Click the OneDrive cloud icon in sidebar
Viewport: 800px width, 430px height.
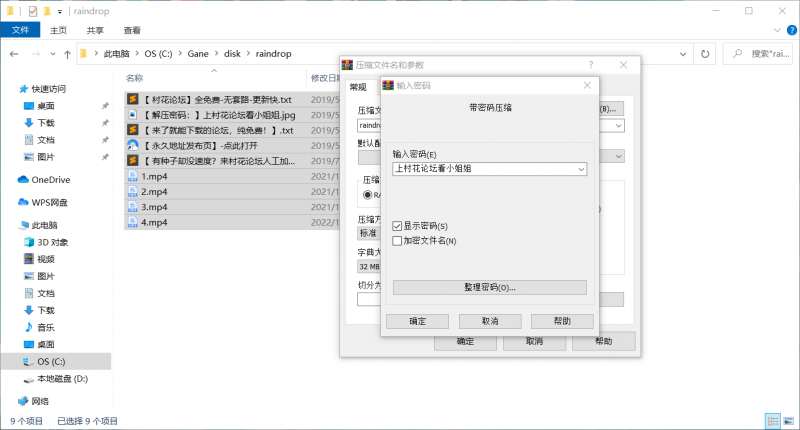pyautogui.click(x=24, y=179)
